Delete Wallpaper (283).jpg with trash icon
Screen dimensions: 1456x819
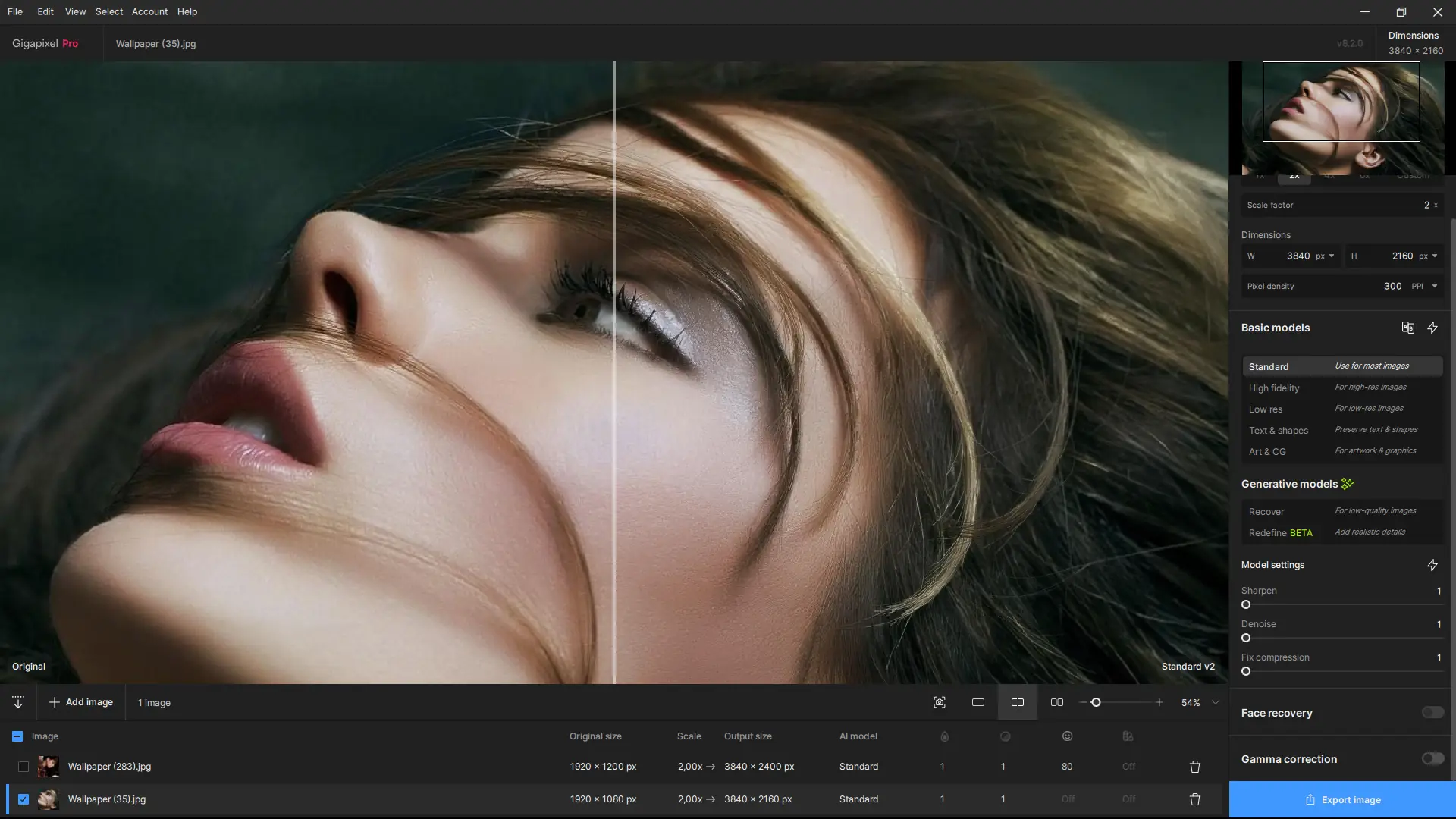coord(1195,767)
